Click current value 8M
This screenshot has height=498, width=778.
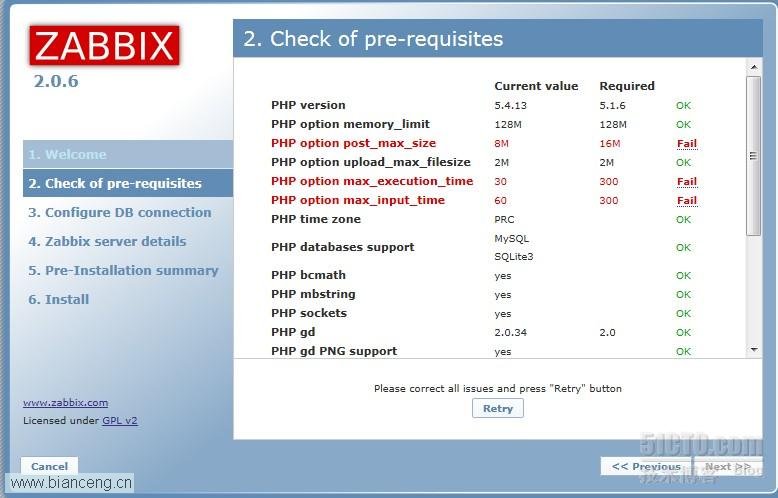click(501, 144)
